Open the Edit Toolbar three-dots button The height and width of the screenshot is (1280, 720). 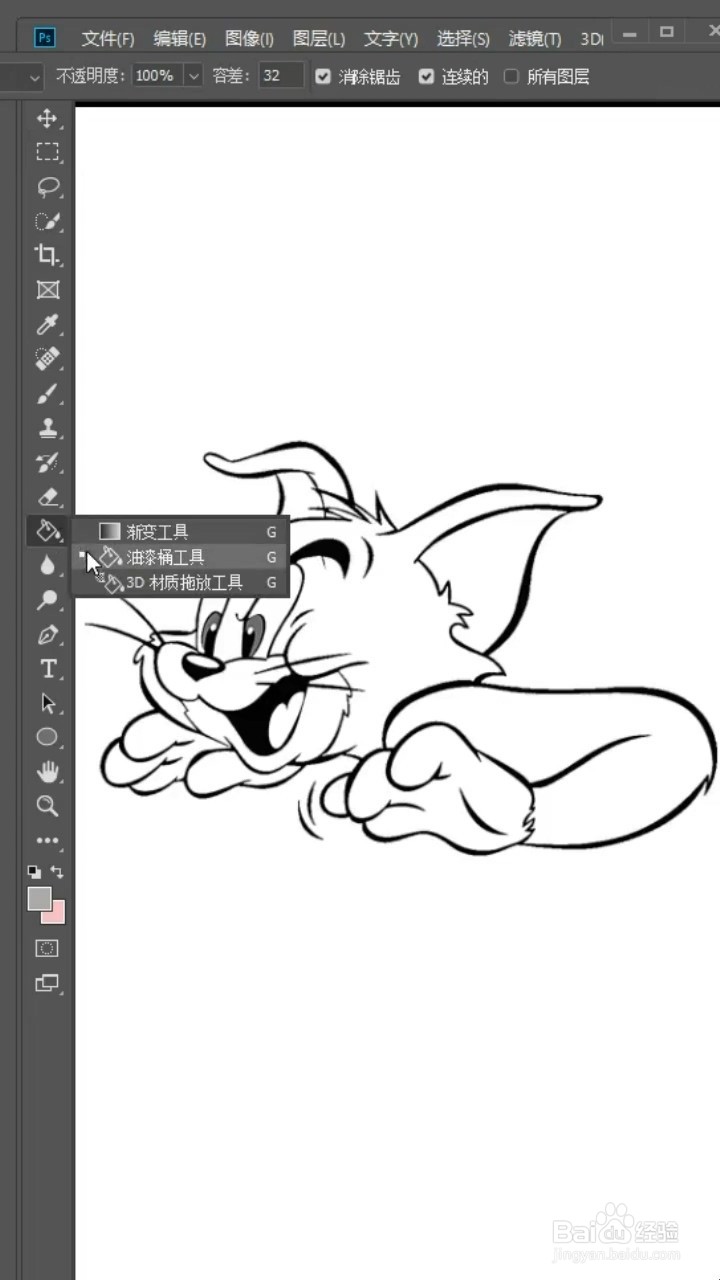[x=47, y=841]
